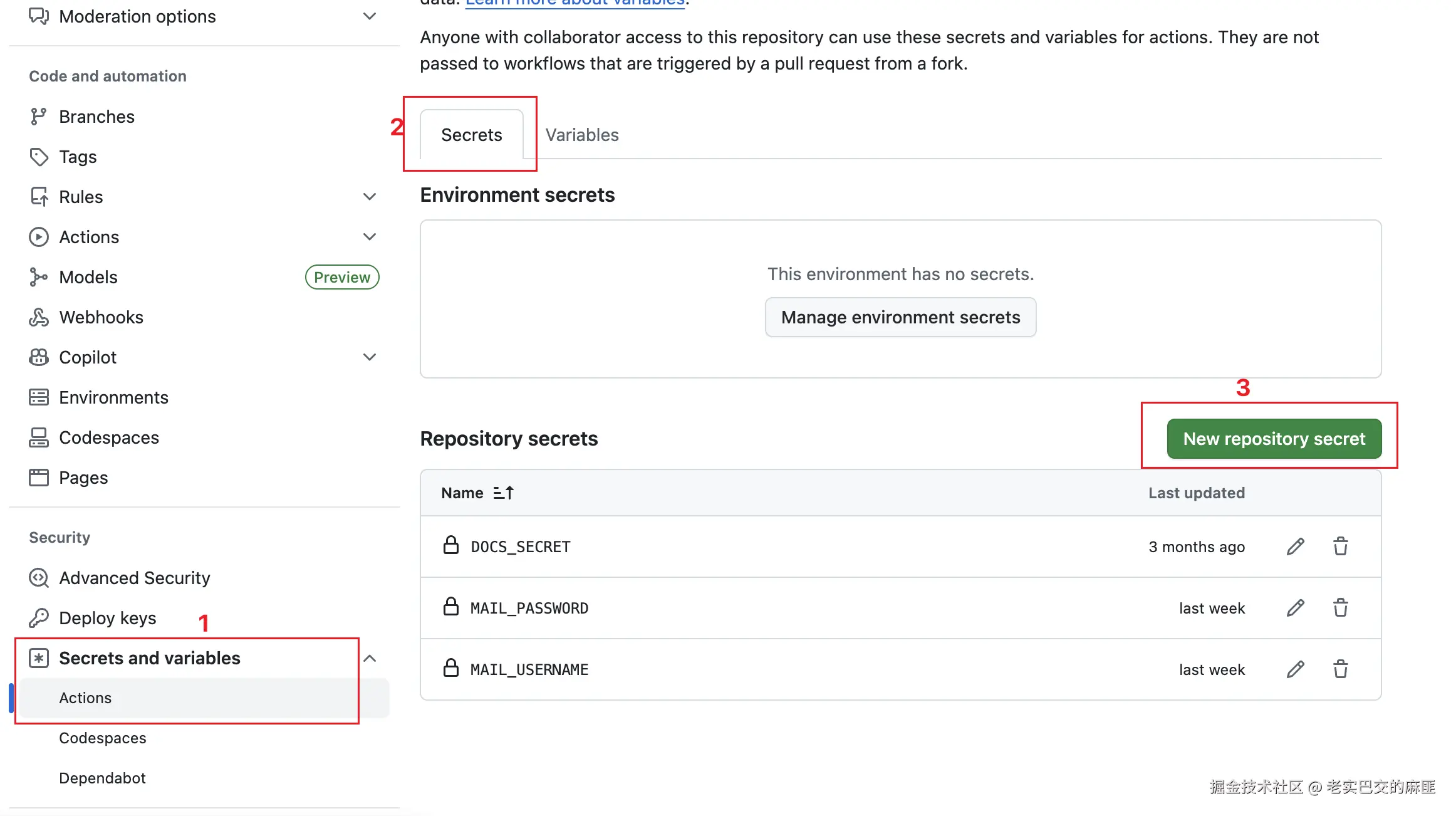Click pencil icon for MAIL_PASSWORD
The width and height of the screenshot is (1456, 816).
pyautogui.click(x=1295, y=608)
